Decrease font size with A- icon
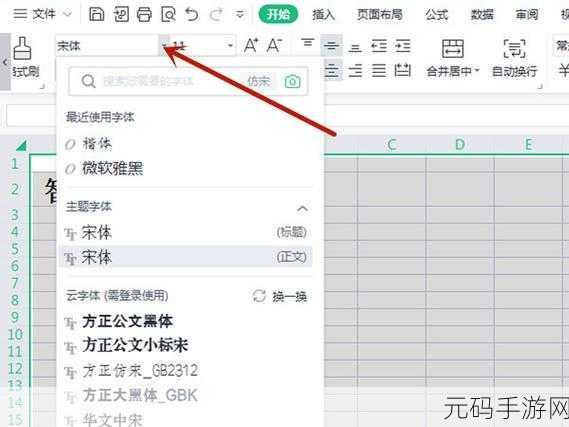This screenshot has width=569, height=427. pyautogui.click(x=274, y=46)
